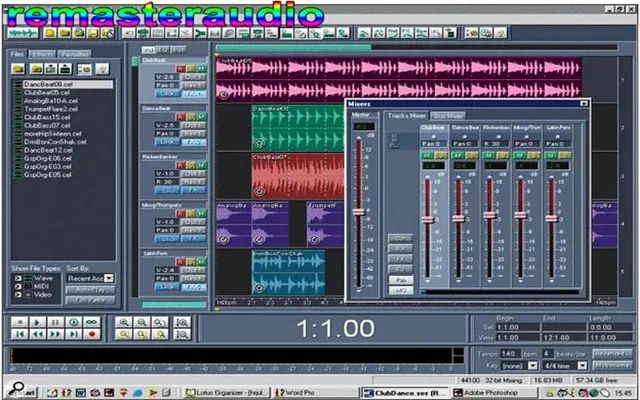Click the Tempo 140 bpm field

[x=510, y=353]
